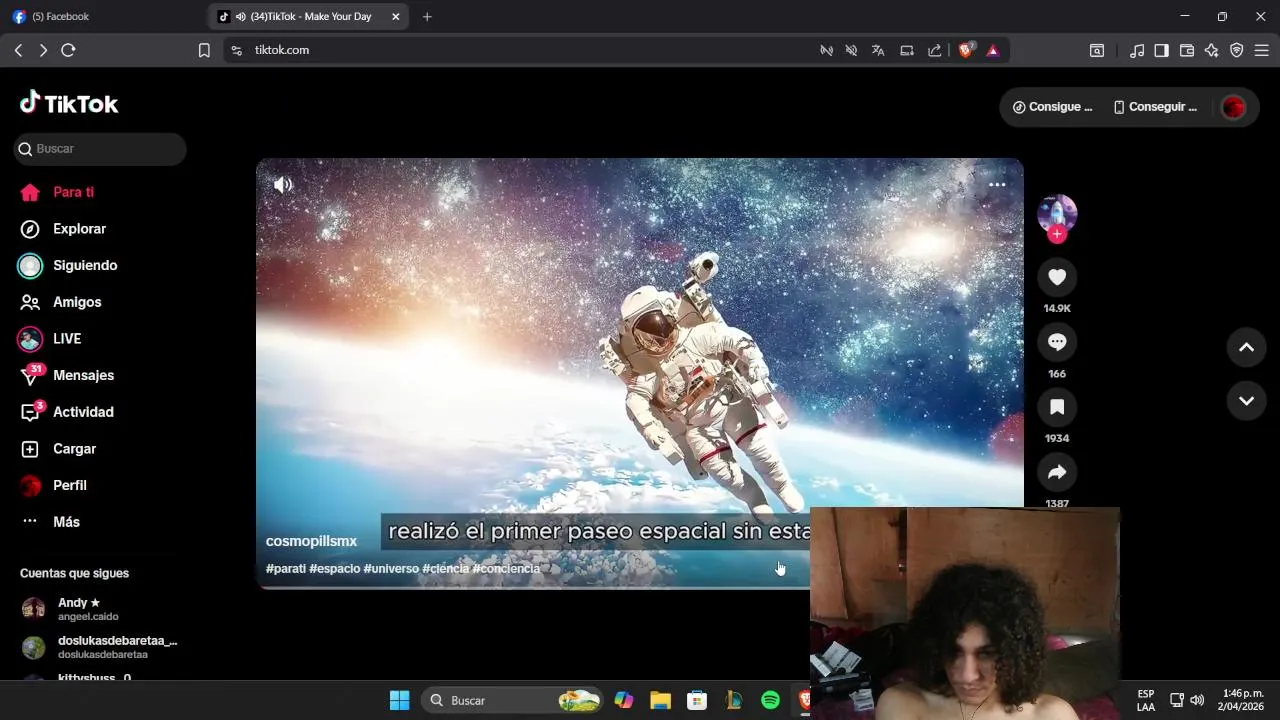
Task: Open the cosmopillsmx creator avatar
Action: click(x=1057, y=213)
